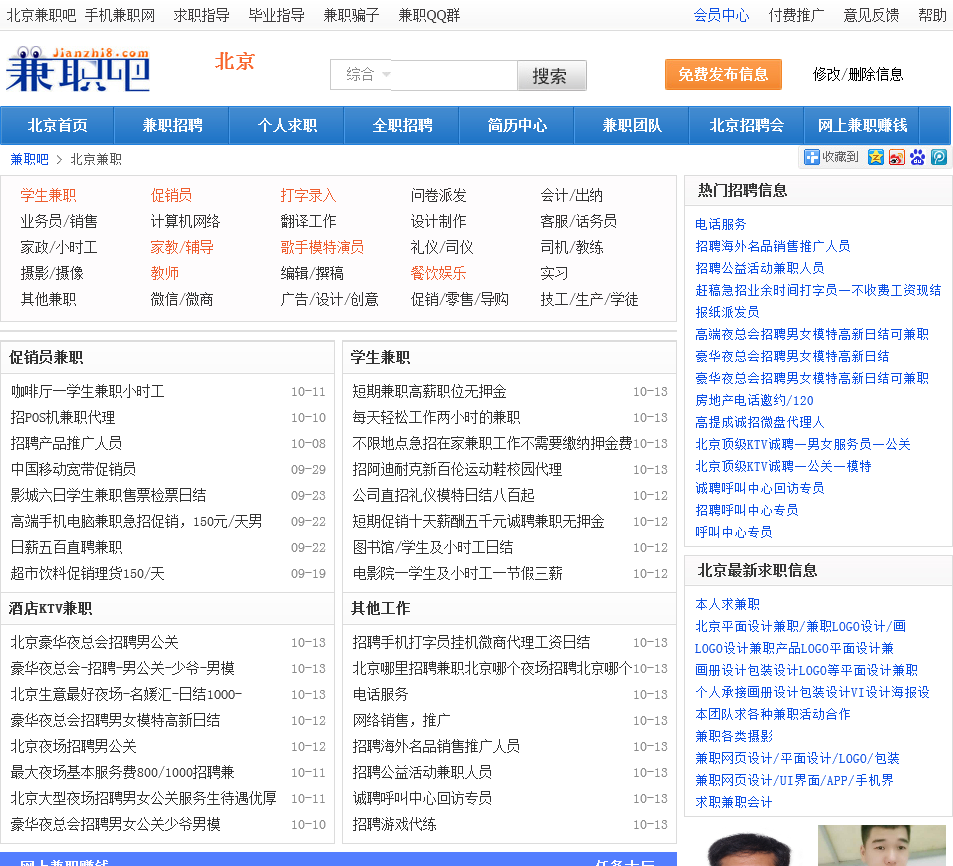Open the 简历中心 navigation tab
The height and width of the screenshot is (866, 953).
[x=517, y=125]
